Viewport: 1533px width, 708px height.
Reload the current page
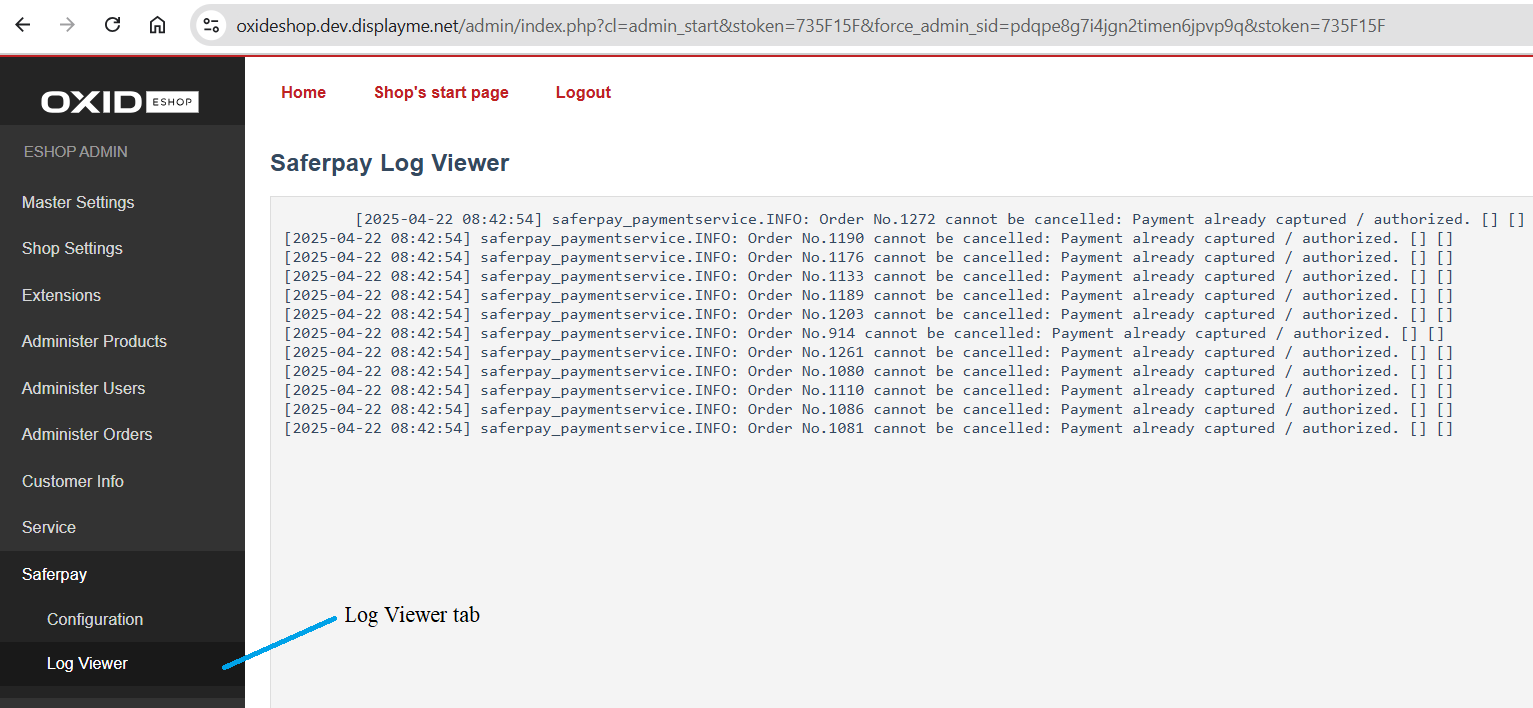[112, 25]
